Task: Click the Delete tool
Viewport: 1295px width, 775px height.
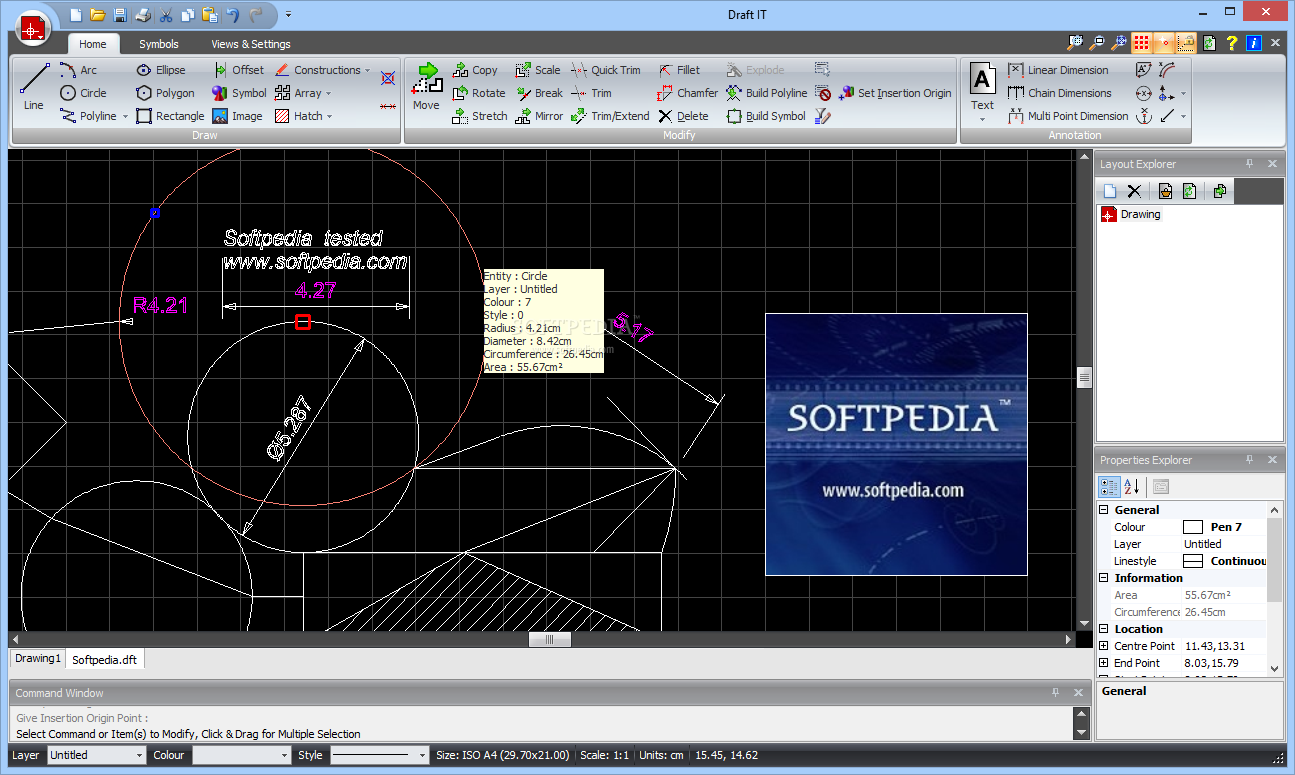Action: 683,116
